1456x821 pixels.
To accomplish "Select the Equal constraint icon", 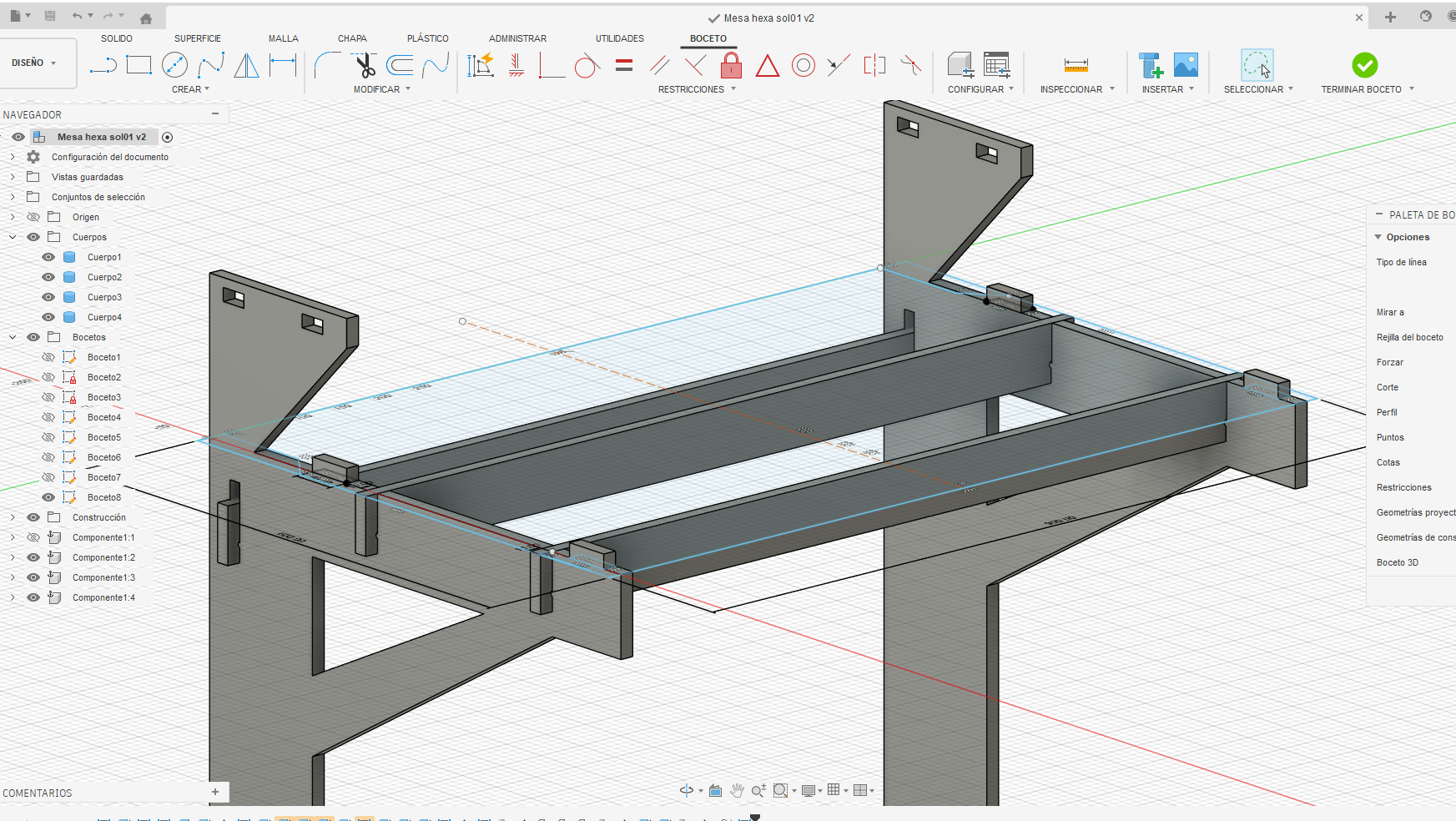I will [624, 65].
